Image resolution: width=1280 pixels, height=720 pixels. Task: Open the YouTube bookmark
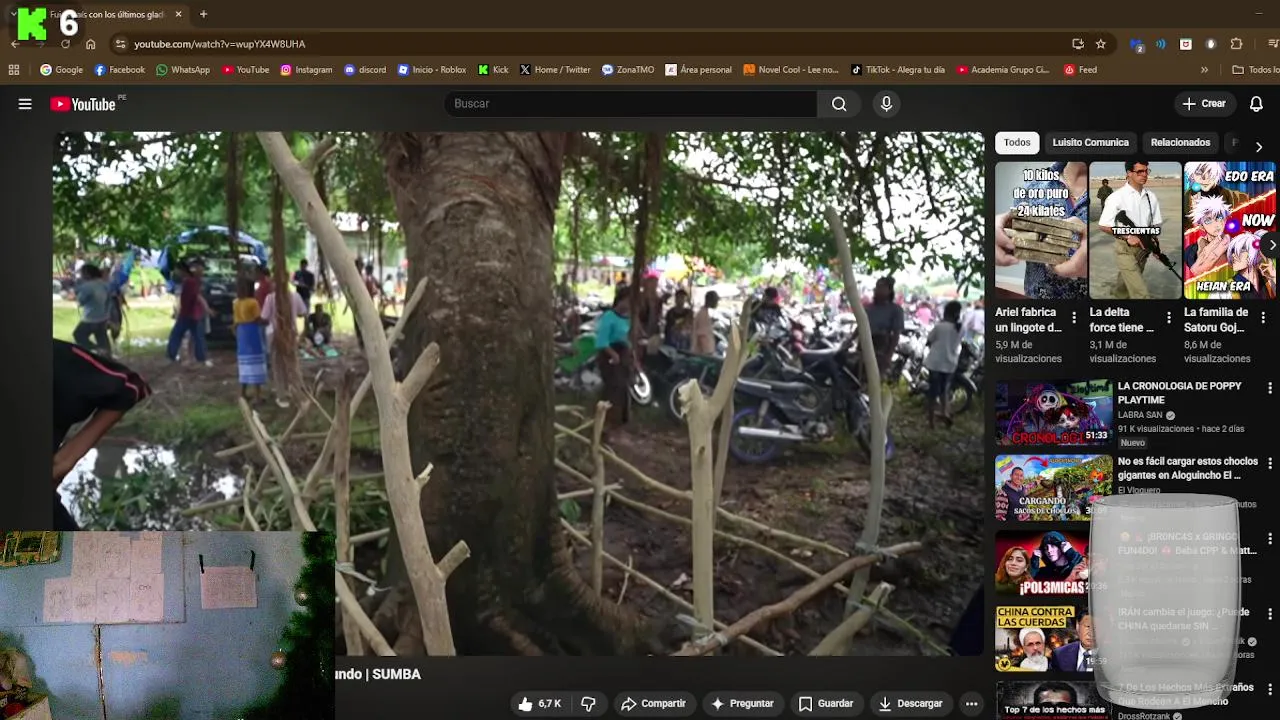point(245,70)
